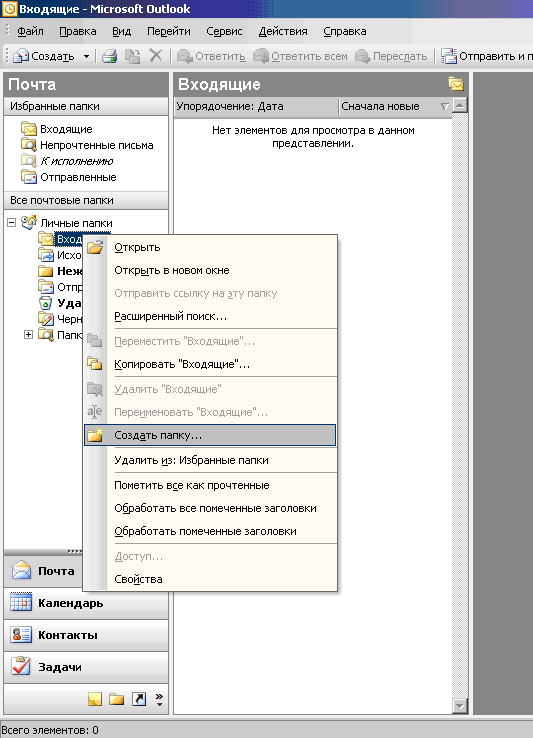Open the navigation pane configure buttons chevron

tap(159, 699)
